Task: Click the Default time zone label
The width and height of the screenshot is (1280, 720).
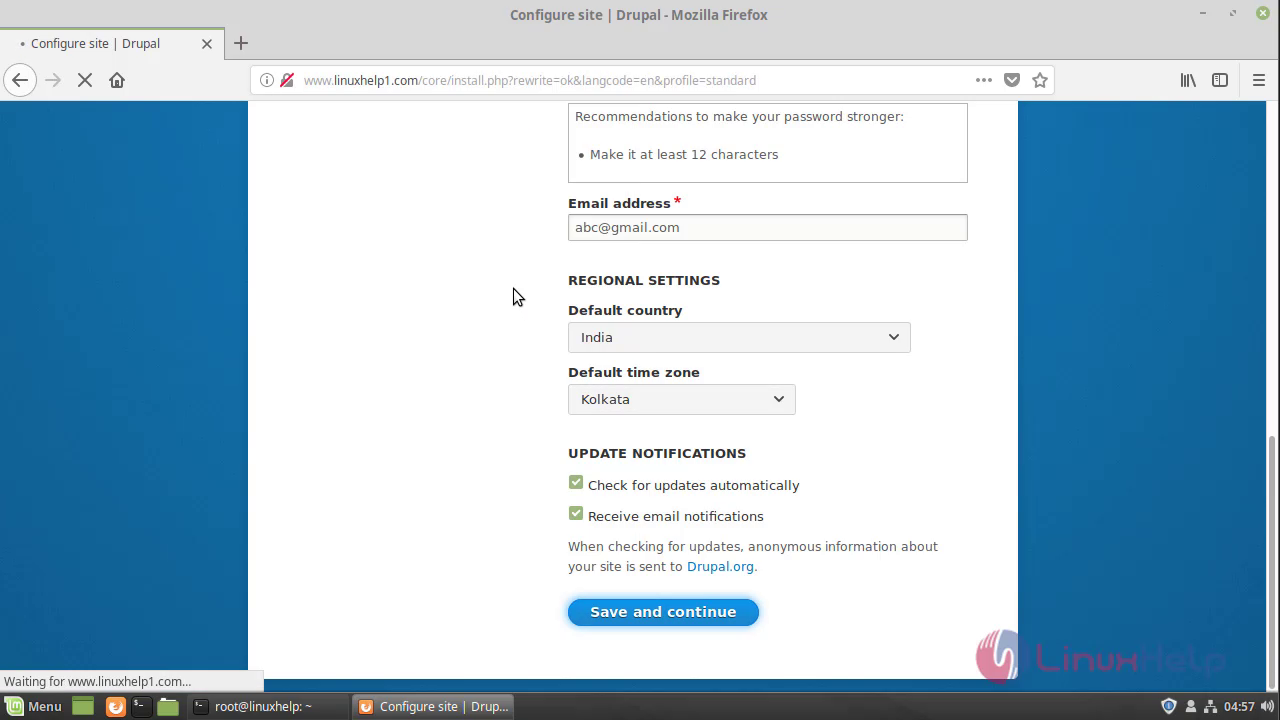Action: [x=634, y=372]
